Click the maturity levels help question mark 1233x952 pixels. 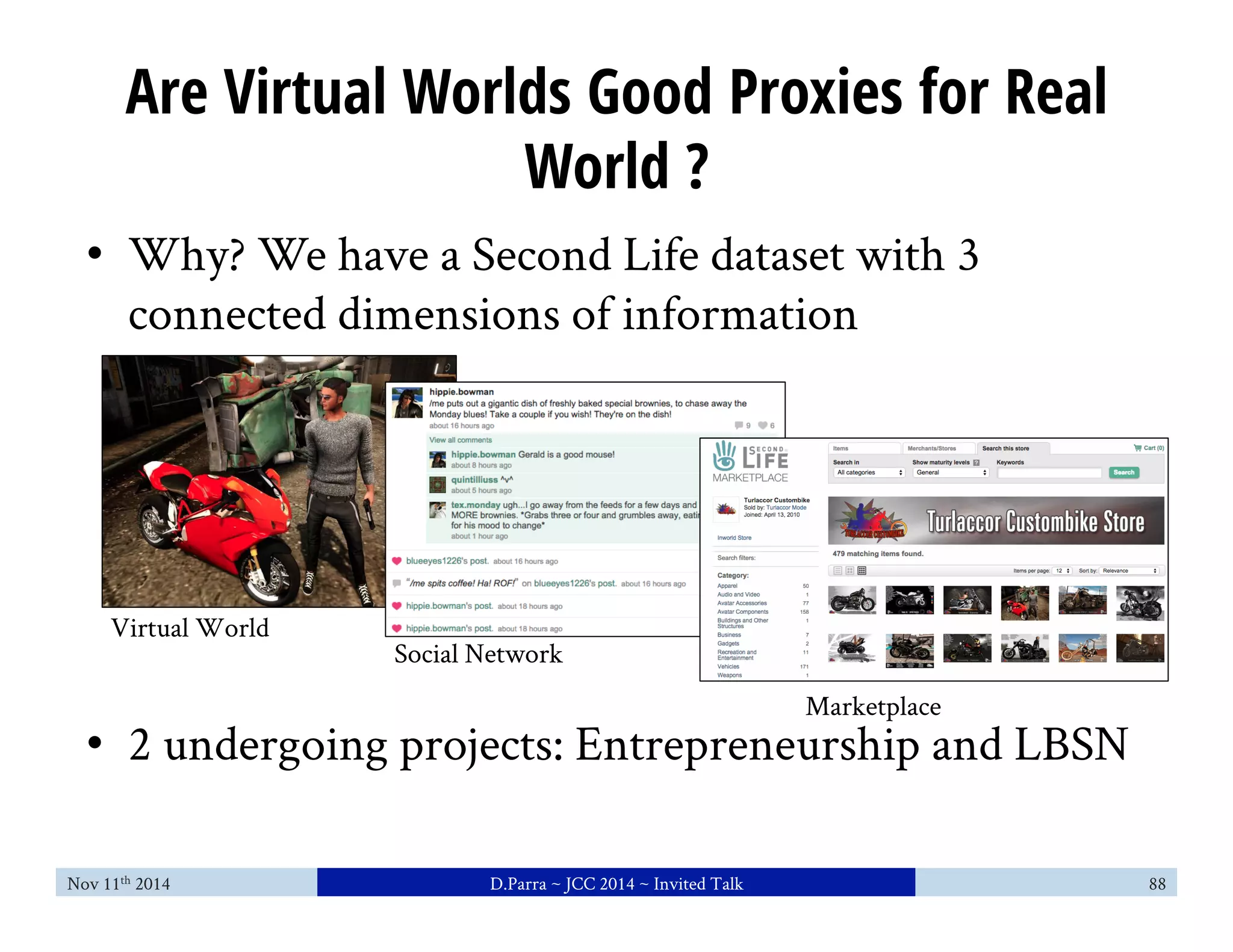tap(977, 462)
